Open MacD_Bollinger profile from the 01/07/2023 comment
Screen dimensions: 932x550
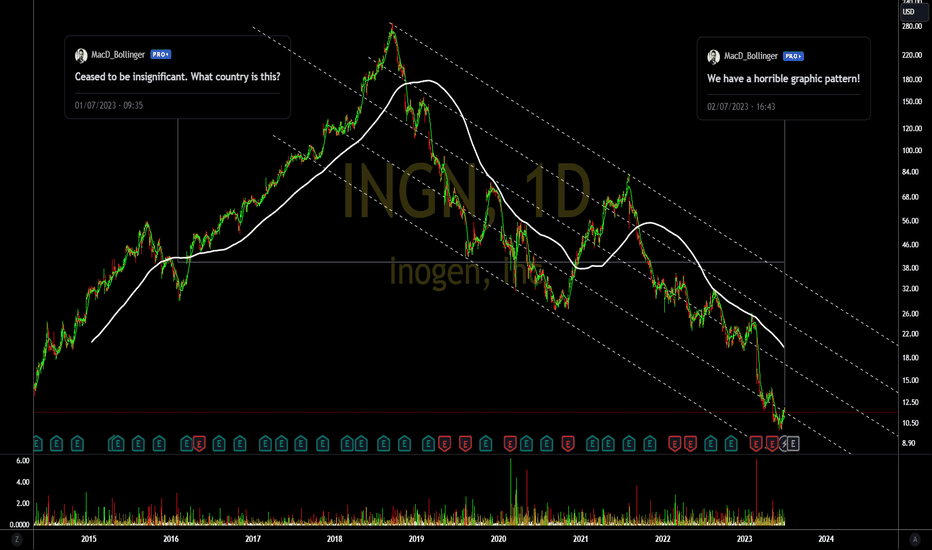click(x=118, y=55)
